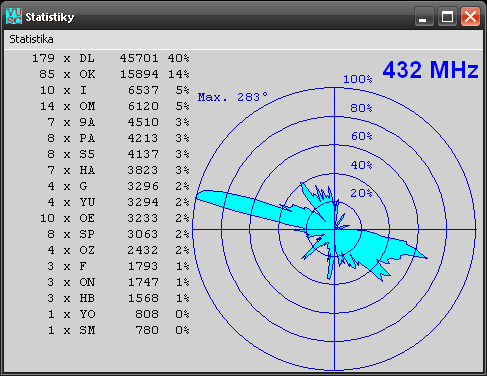Click the 20% ring label
Viewport: 487px width, 376px height.
pos(361,193)
